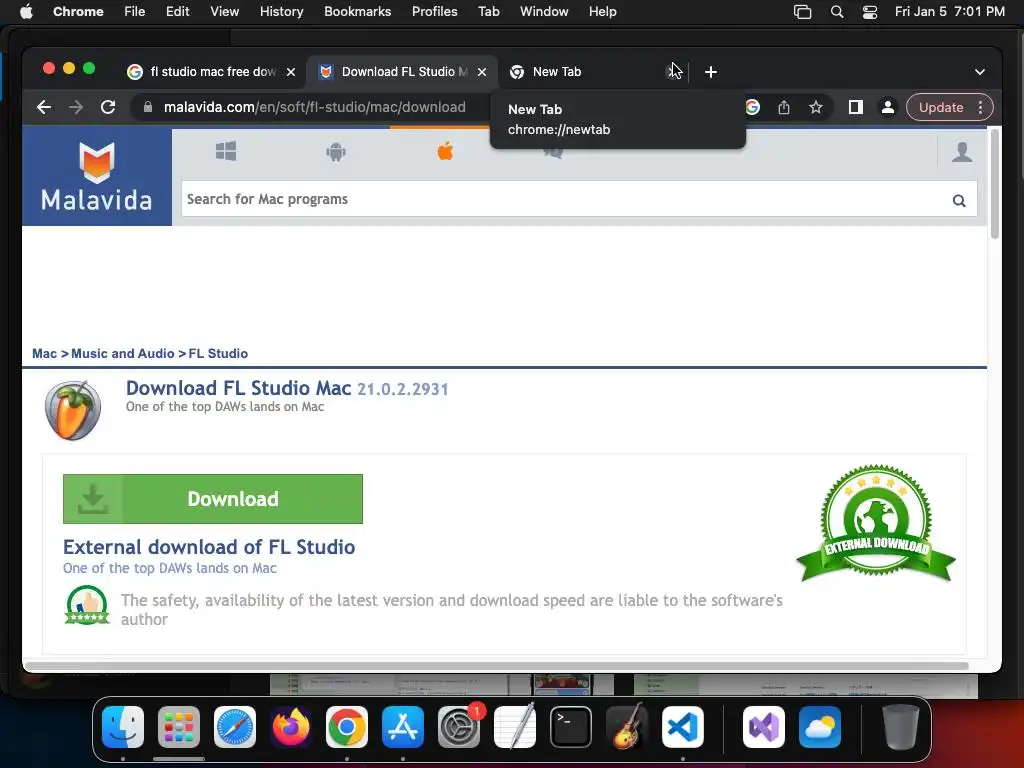This screenshot has height=768, width=1024.
Task: Open the FL Studio breadcrumb link
Action: (218, 353)
